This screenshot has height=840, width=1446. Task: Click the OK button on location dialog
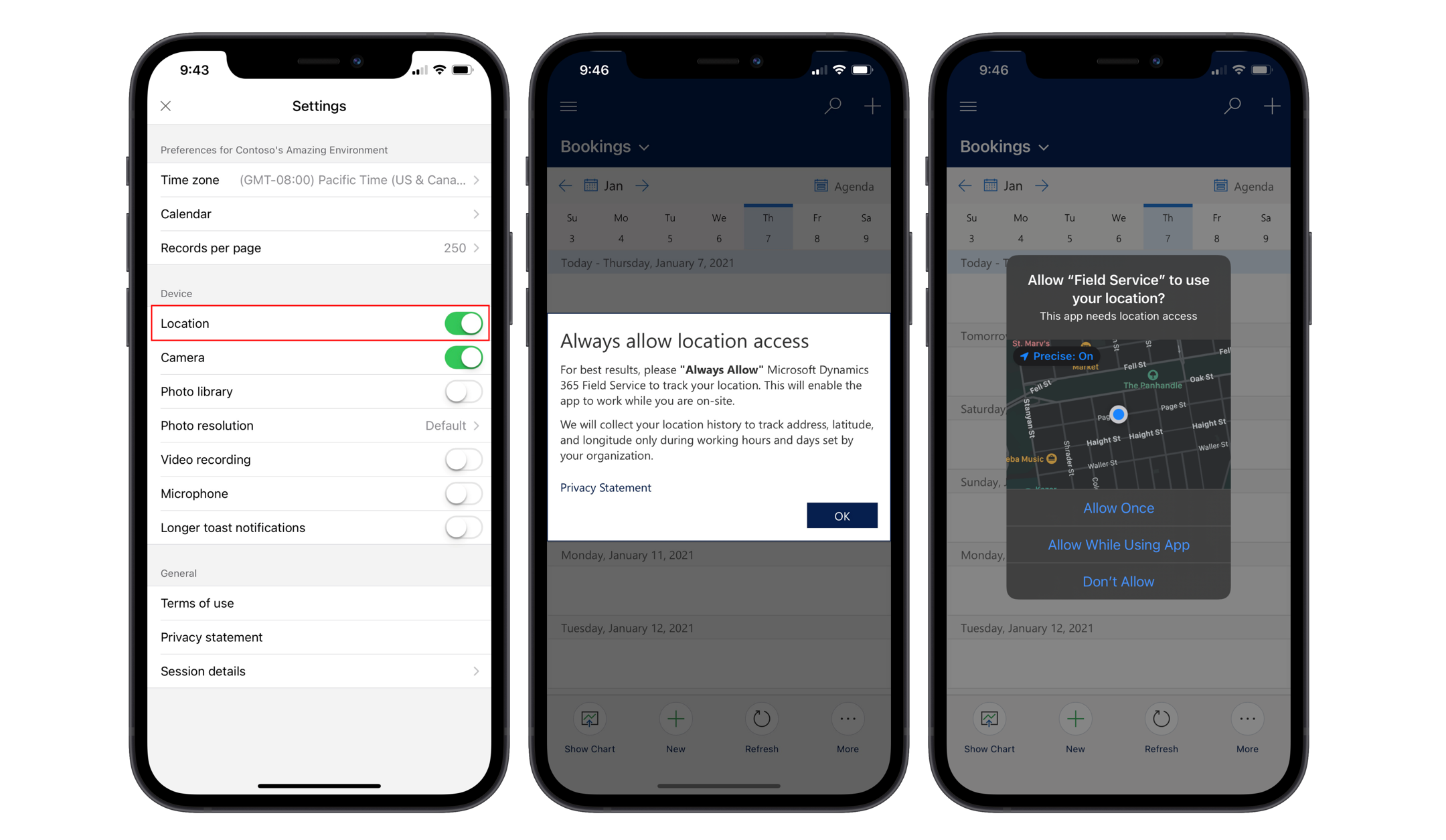click(843, 515)
